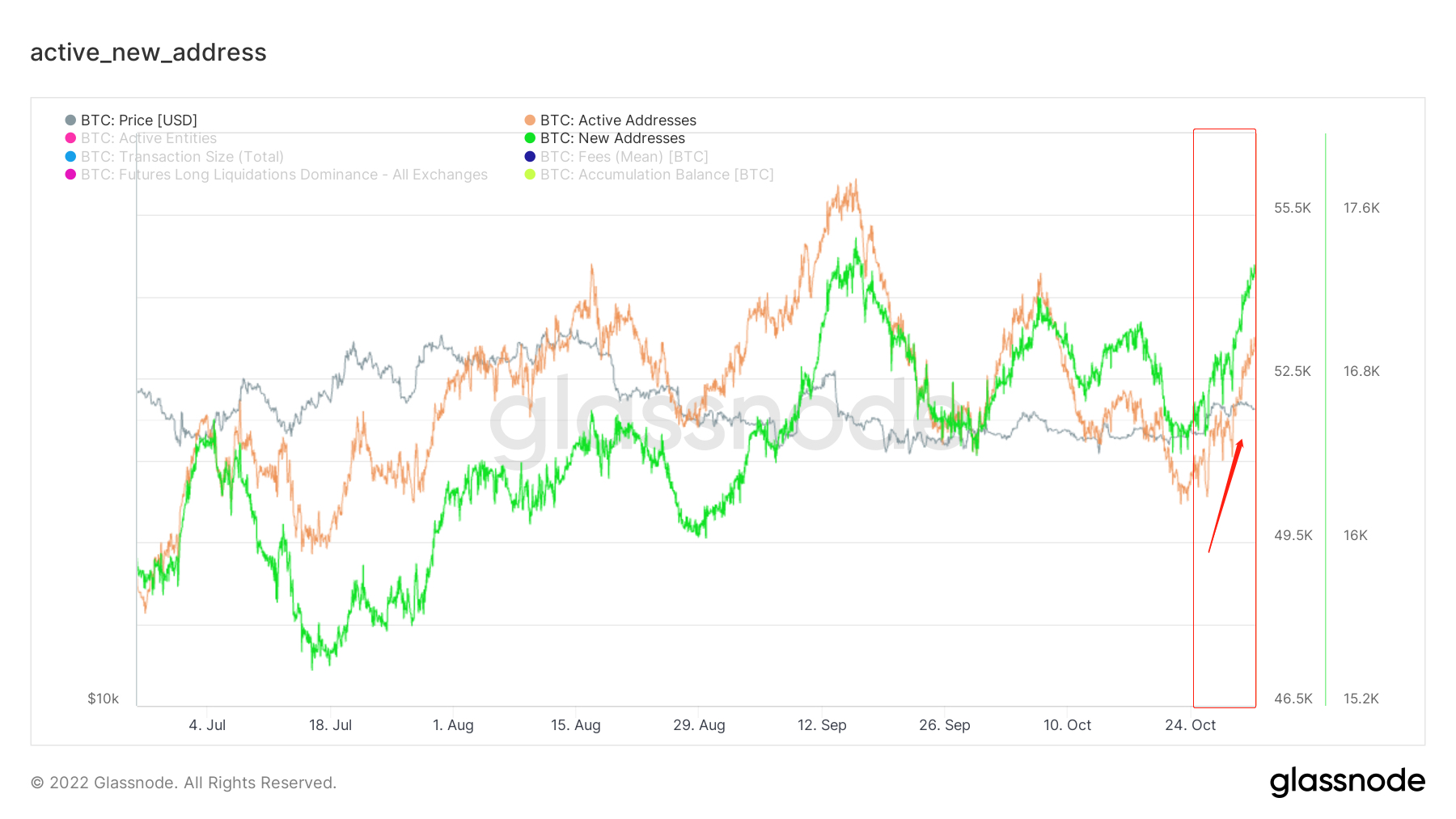Enable the BTC: Accumulation Balance series
The image size is (1456, 819).
657,175
